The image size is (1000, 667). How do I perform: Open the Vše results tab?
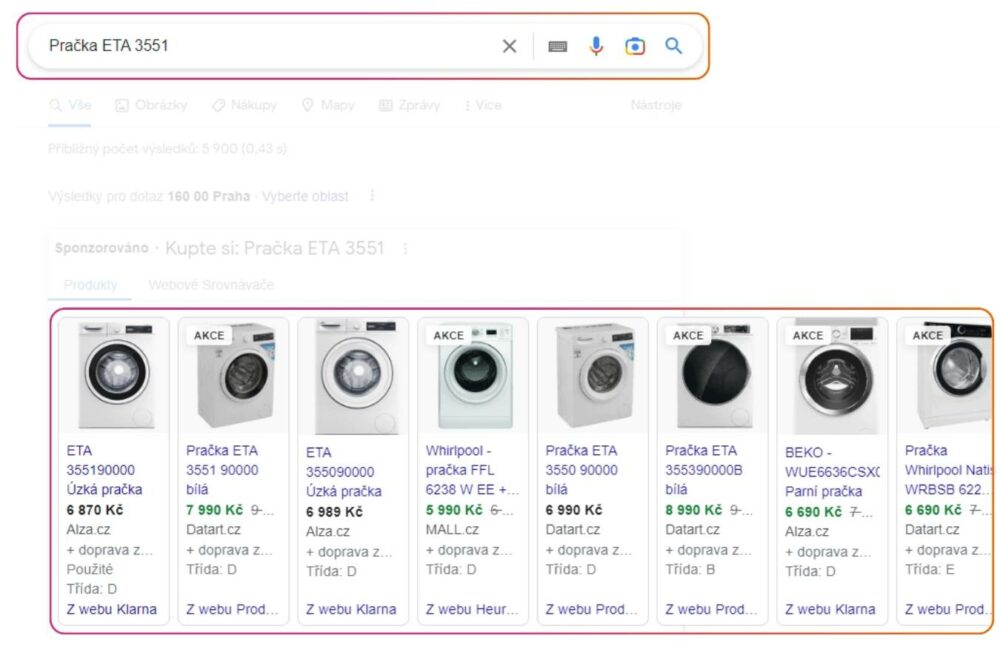pyautogui.click(x=70, y=105)
